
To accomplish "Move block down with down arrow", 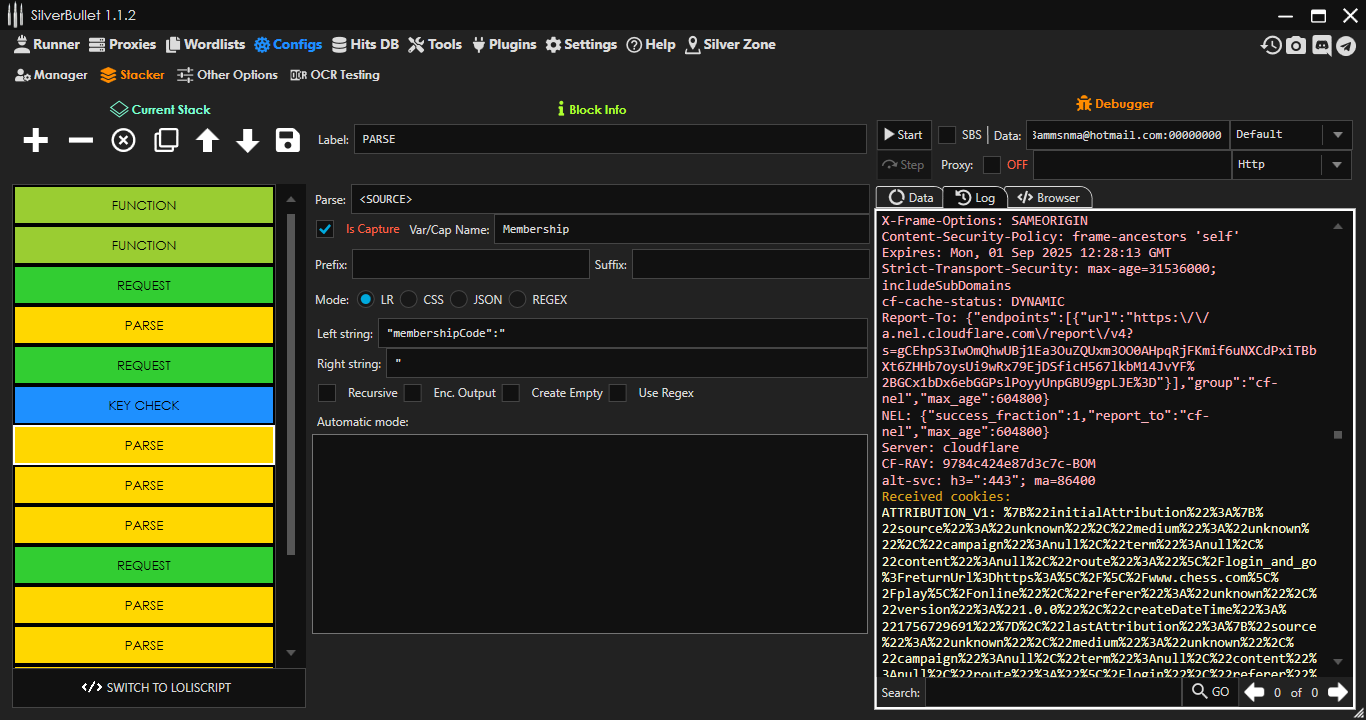I will pos(248,140).
